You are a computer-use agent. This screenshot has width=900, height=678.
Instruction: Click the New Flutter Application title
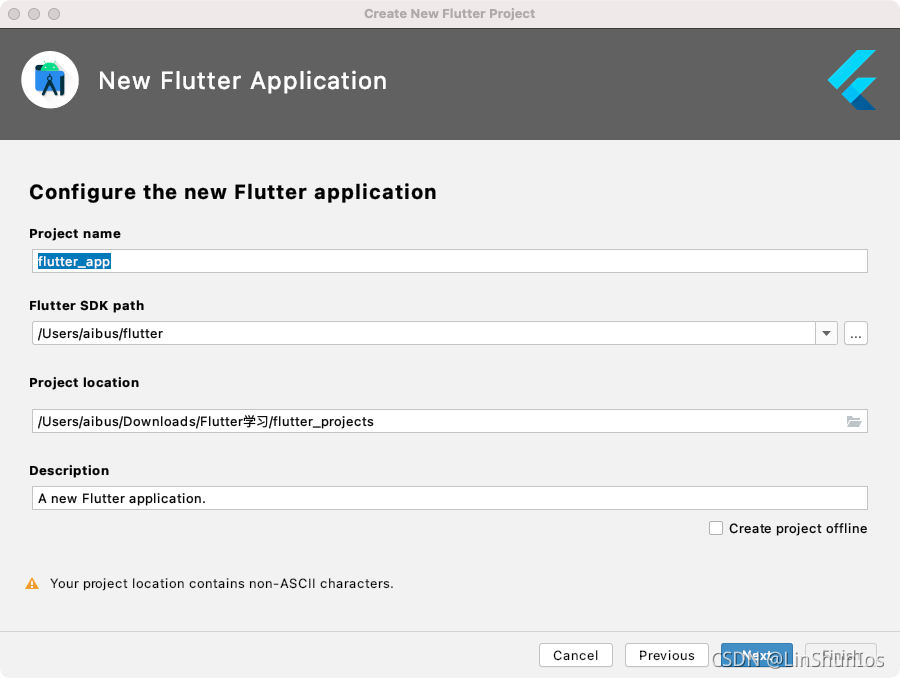243,81
